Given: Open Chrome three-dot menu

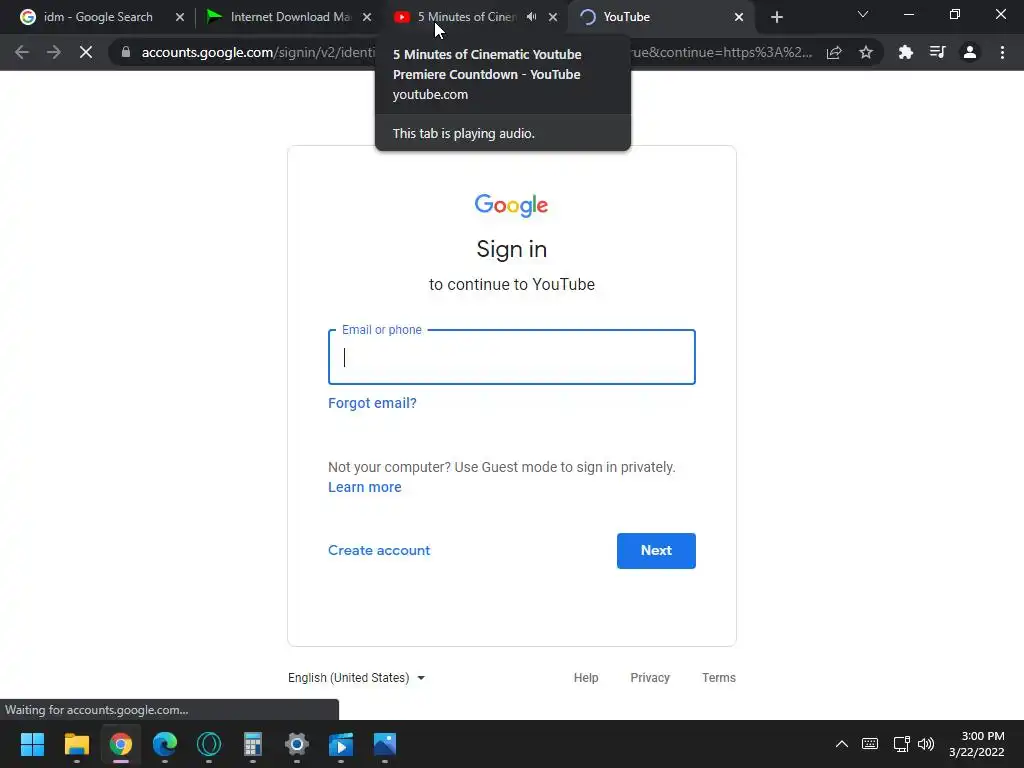Looking at the screenshot, I should coord(1002,52).
